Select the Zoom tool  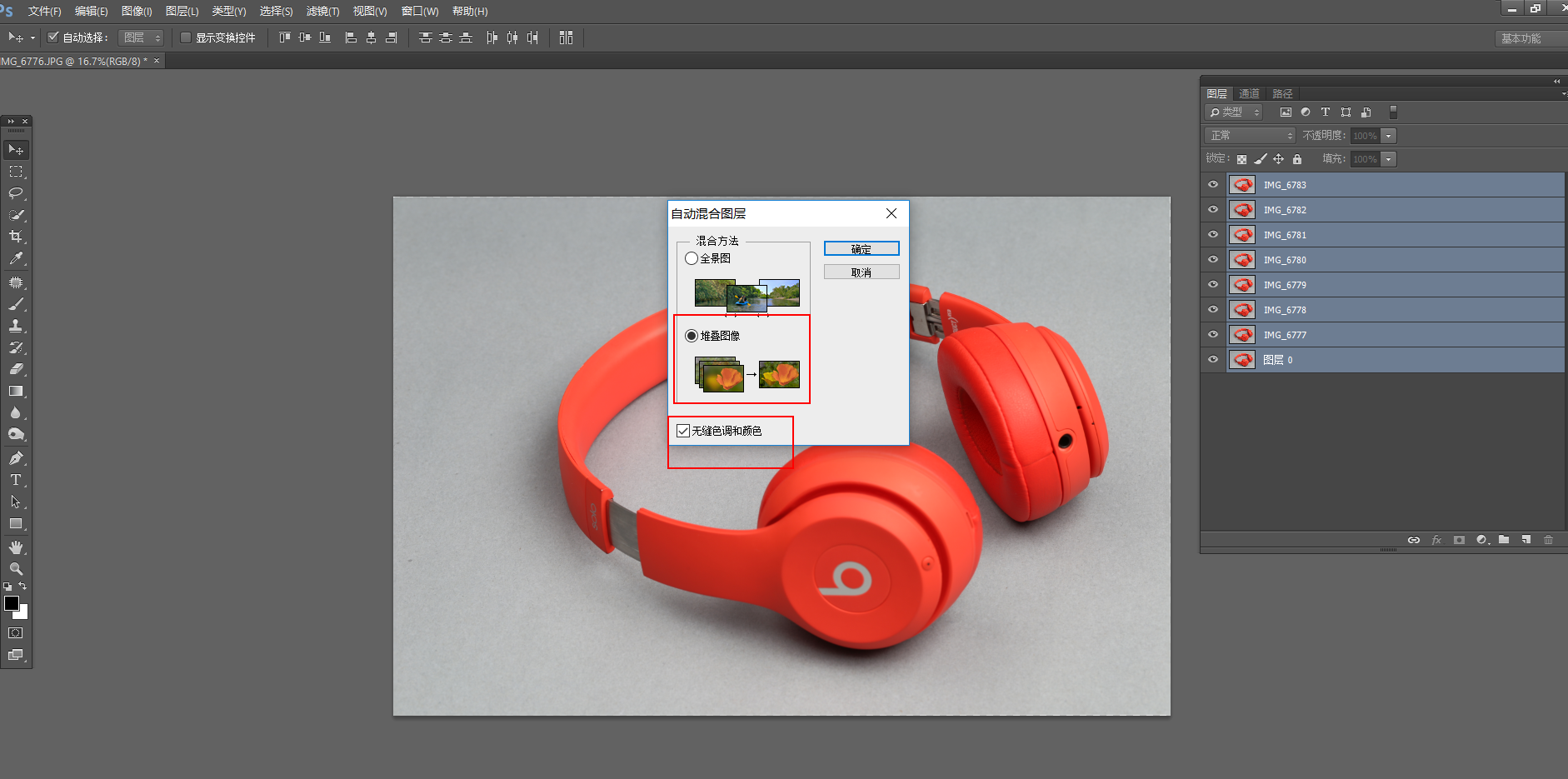tap(16, 569)
